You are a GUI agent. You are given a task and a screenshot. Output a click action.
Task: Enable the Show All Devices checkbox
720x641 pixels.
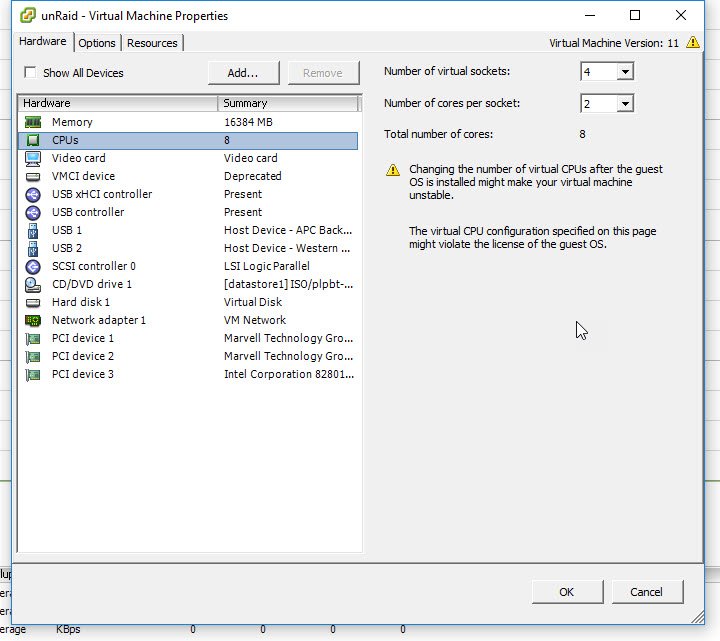click(x=30, y=73)
